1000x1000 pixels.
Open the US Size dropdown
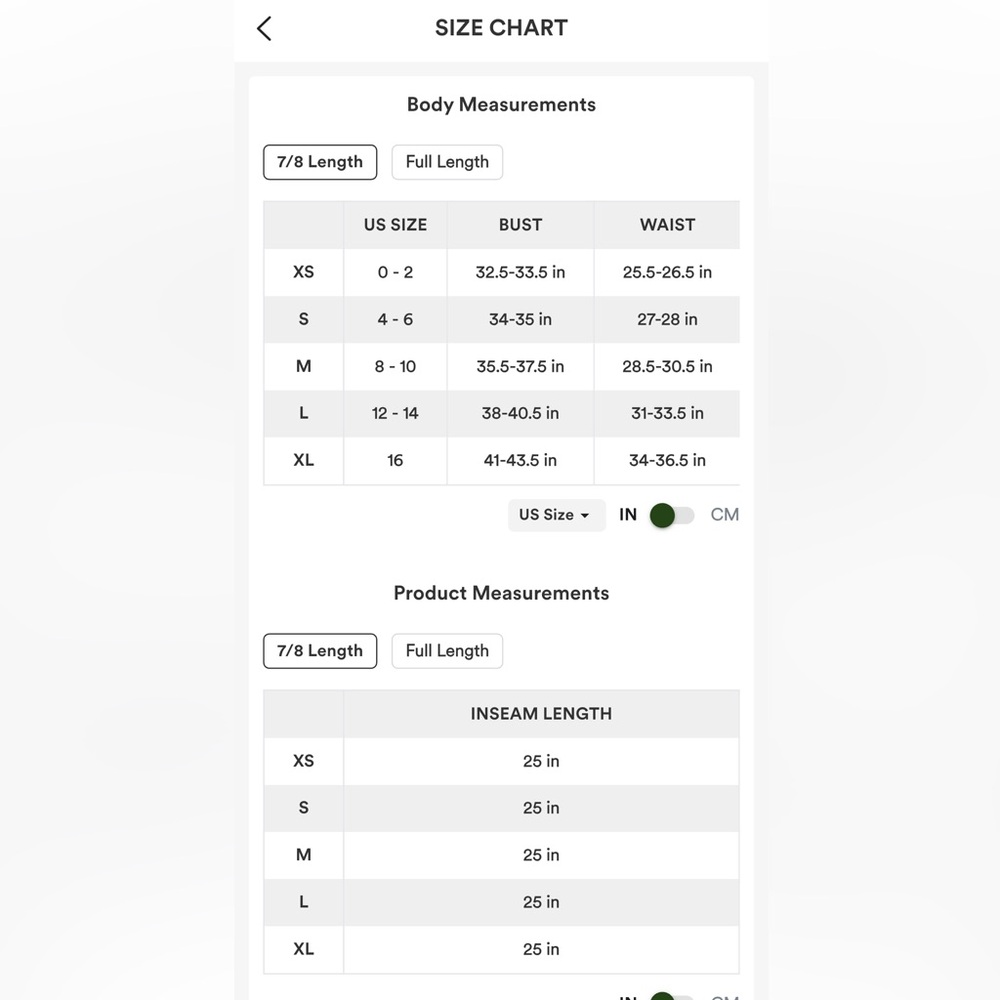(x=556, y=515)
